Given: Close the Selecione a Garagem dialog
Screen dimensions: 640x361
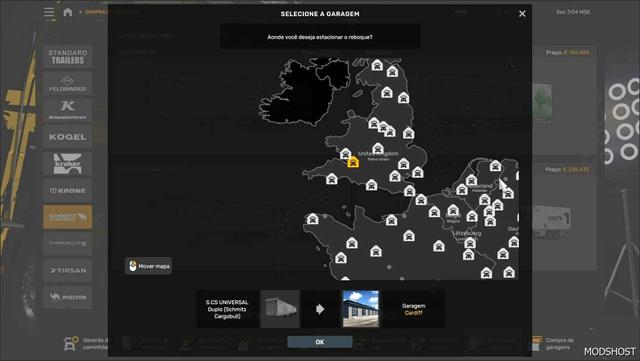Looking at the screenshot, I should [x=522, y=14].
